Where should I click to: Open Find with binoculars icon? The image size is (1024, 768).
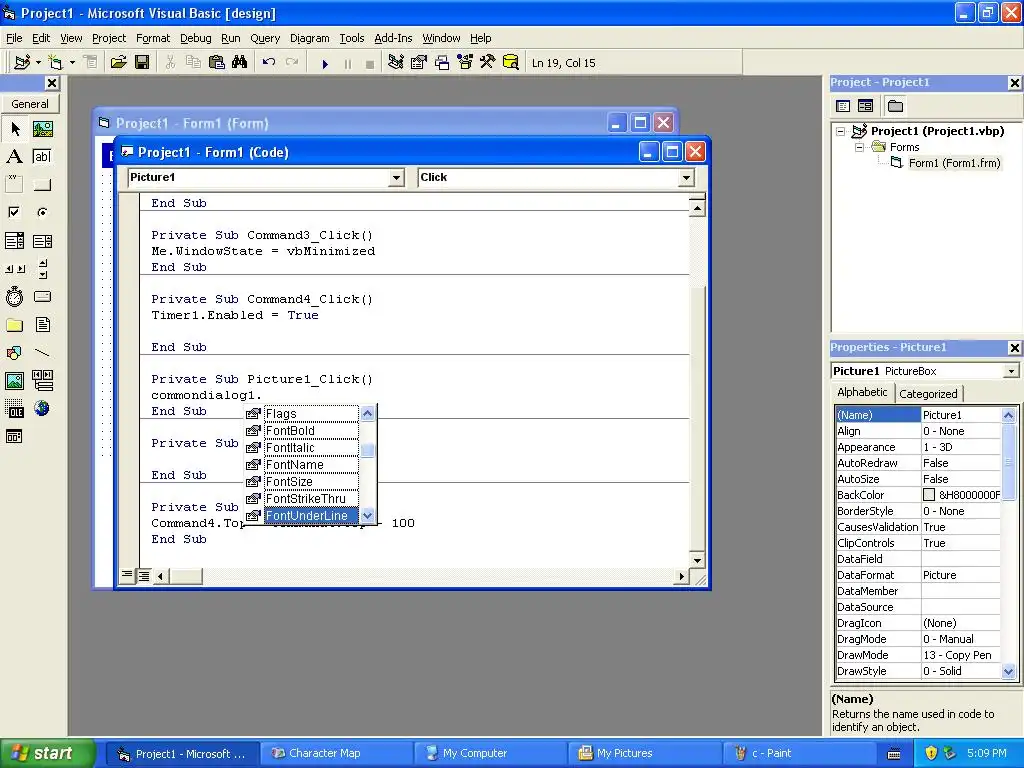click(239, 62)
